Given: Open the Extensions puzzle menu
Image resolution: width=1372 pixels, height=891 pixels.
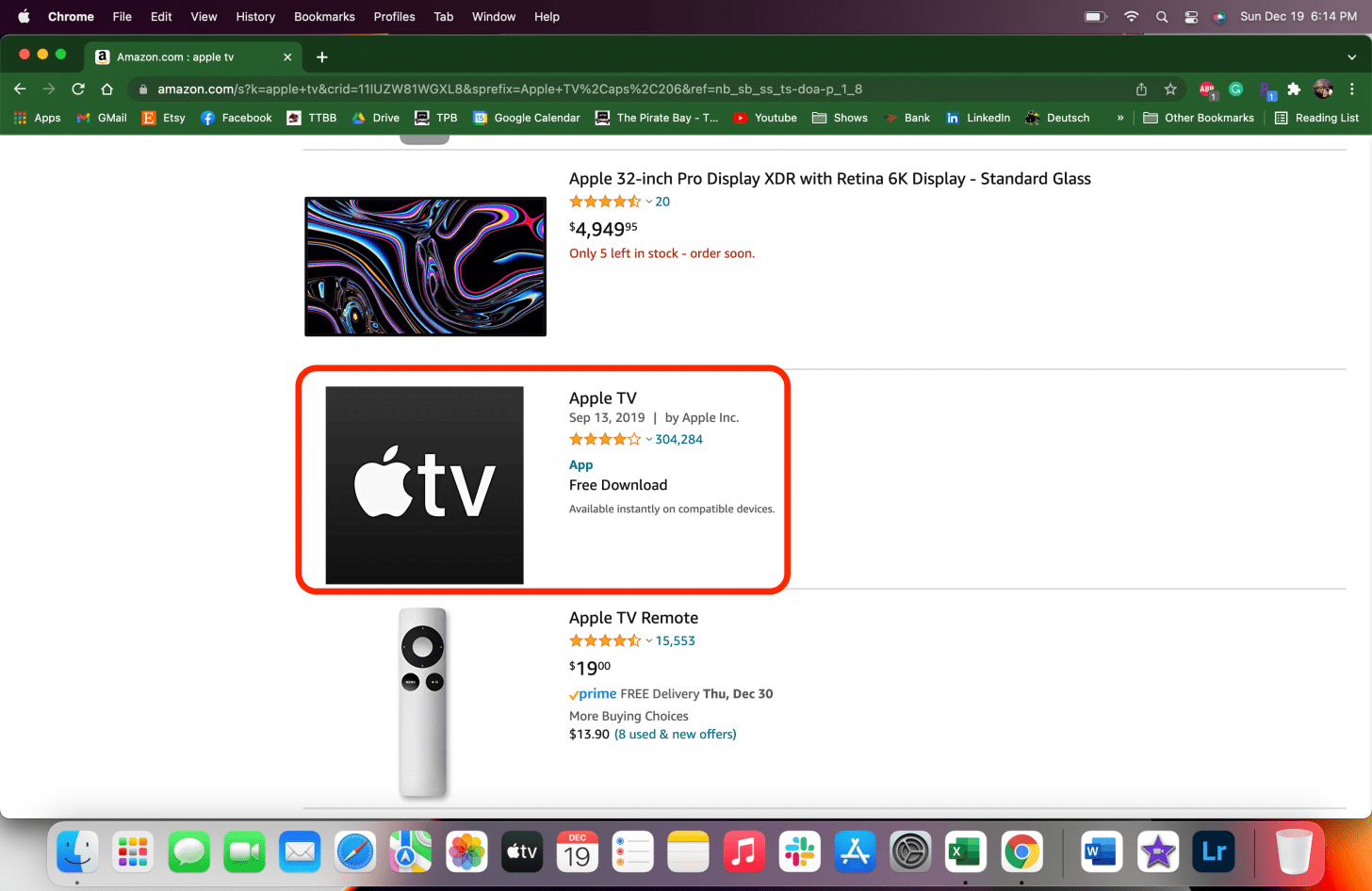Looking at the screenshot, I should point(1294,89).
